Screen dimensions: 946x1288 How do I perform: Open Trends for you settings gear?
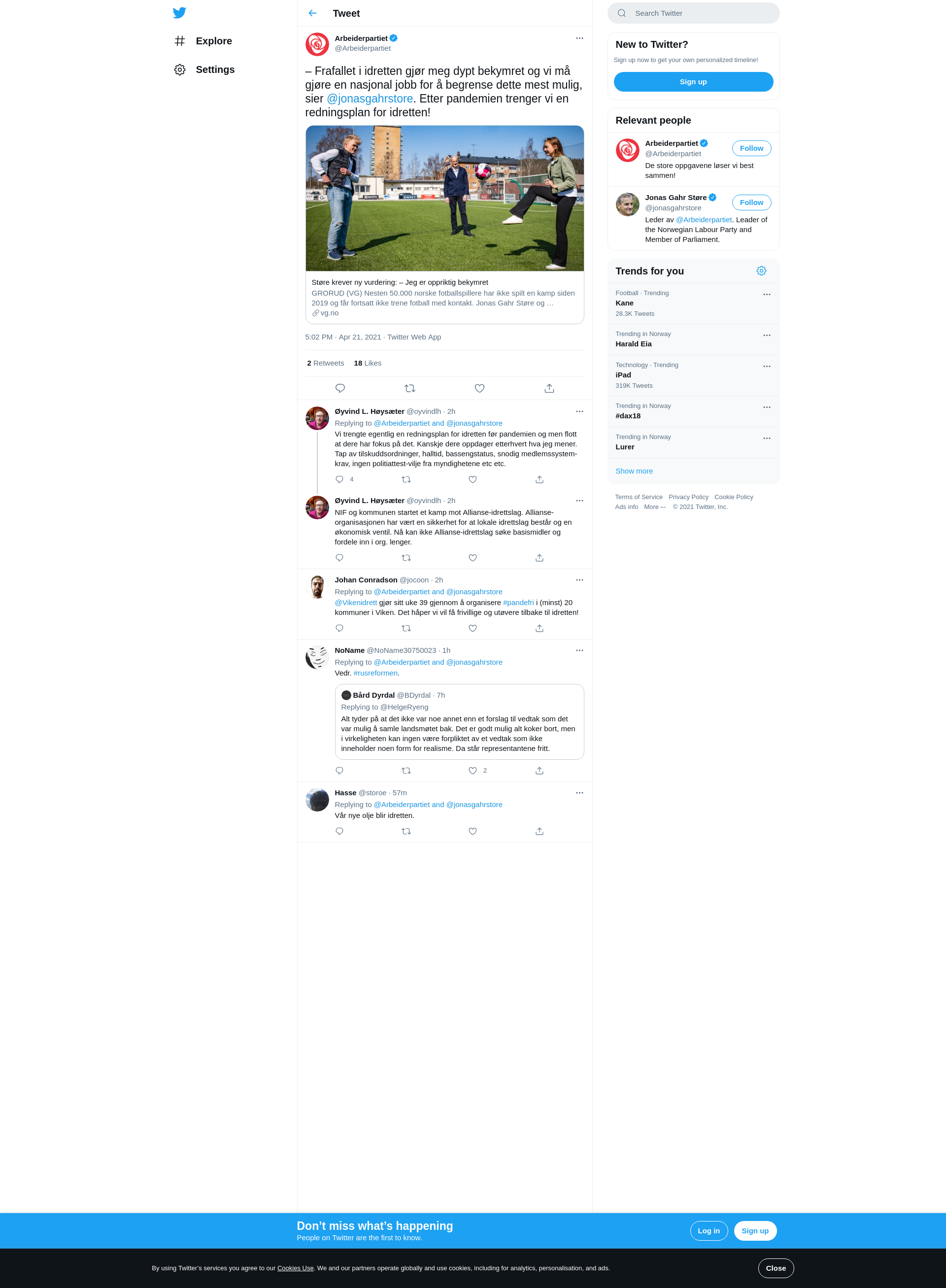coord(761,271)
